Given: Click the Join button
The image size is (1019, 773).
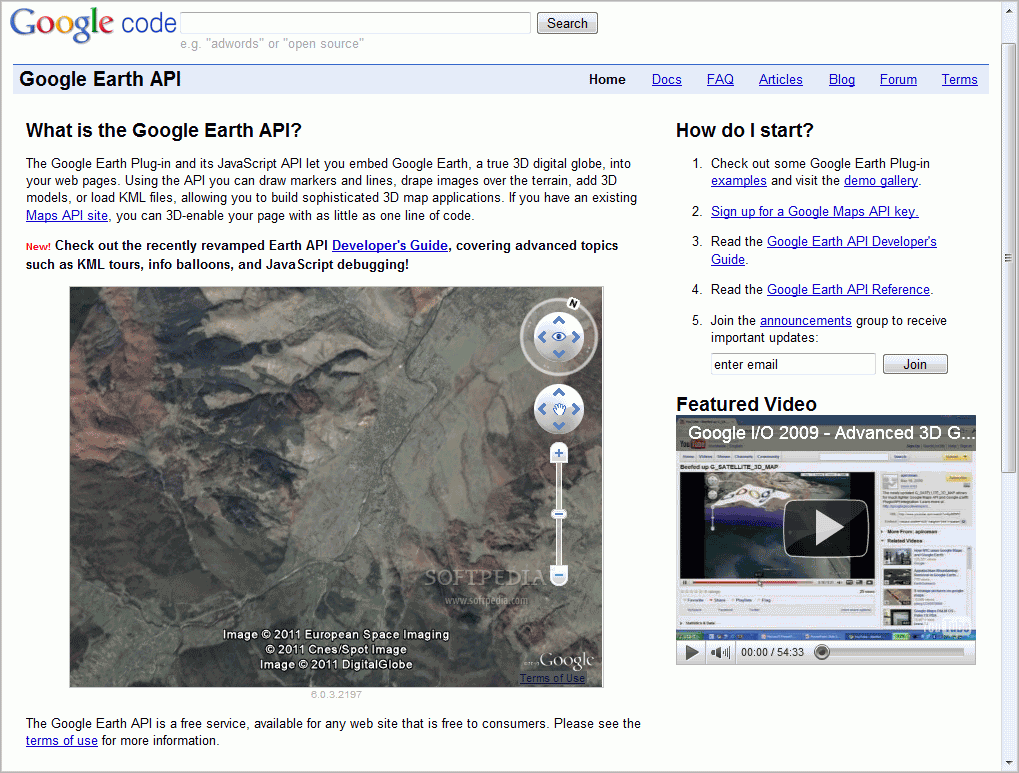Looking at the screenshot, I should [x=915, y=364].
